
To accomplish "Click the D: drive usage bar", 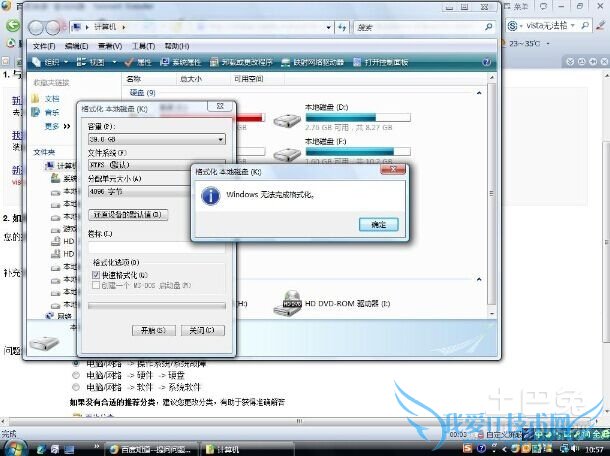I will 358,117.
